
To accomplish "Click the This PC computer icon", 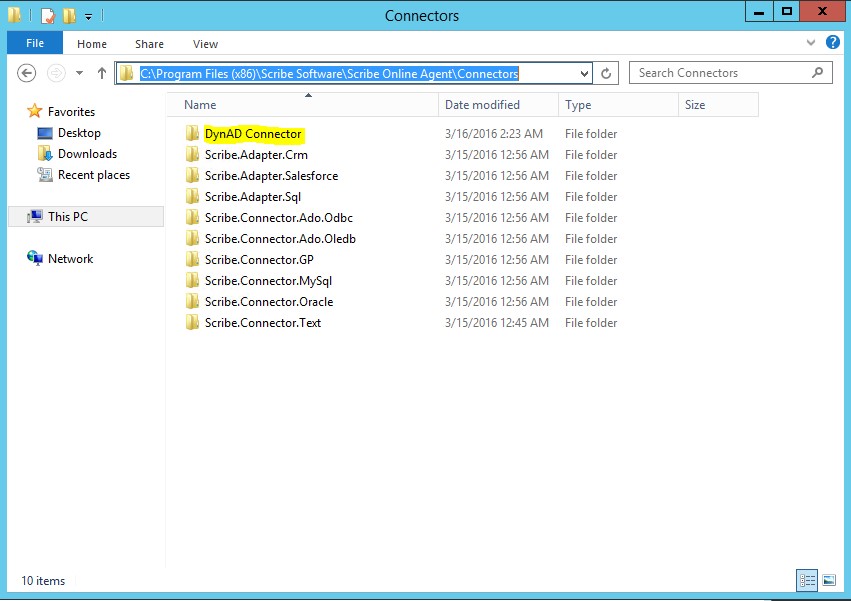I will (35, 217).
